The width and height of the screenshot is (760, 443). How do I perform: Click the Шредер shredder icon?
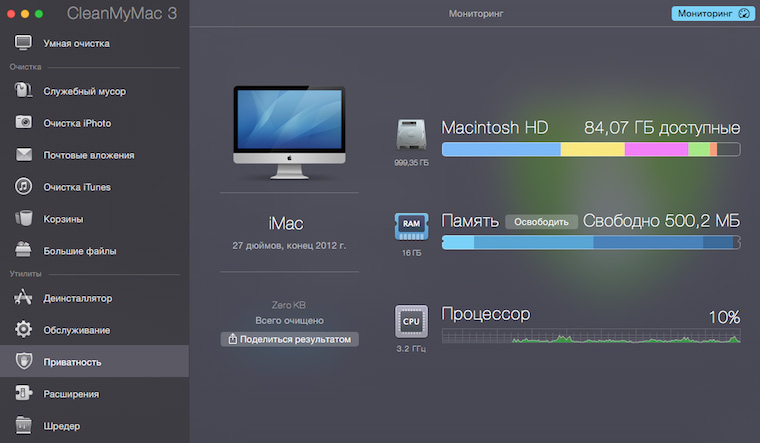coord(23,425)
